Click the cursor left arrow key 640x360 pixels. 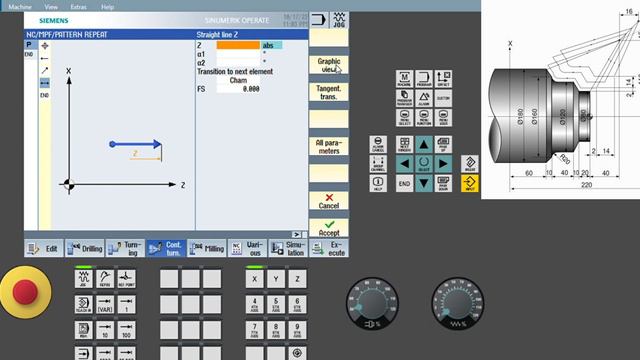[404, 164]
